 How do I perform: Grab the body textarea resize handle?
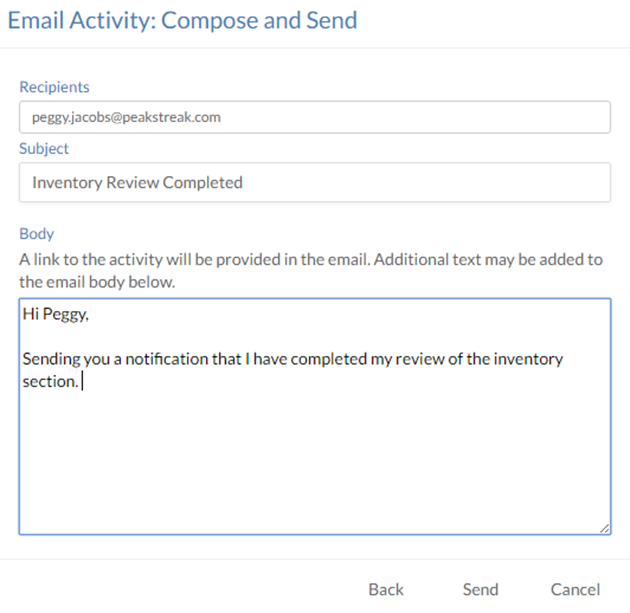[604, 528]
